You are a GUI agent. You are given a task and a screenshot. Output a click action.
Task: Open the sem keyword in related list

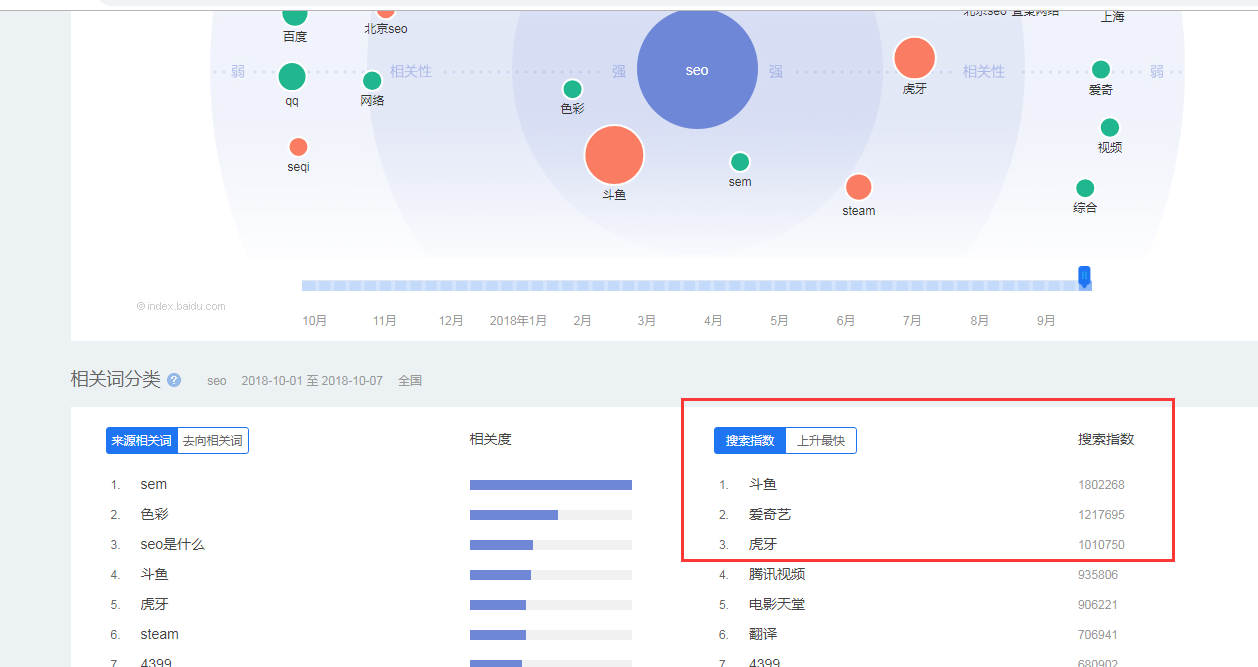154,484
